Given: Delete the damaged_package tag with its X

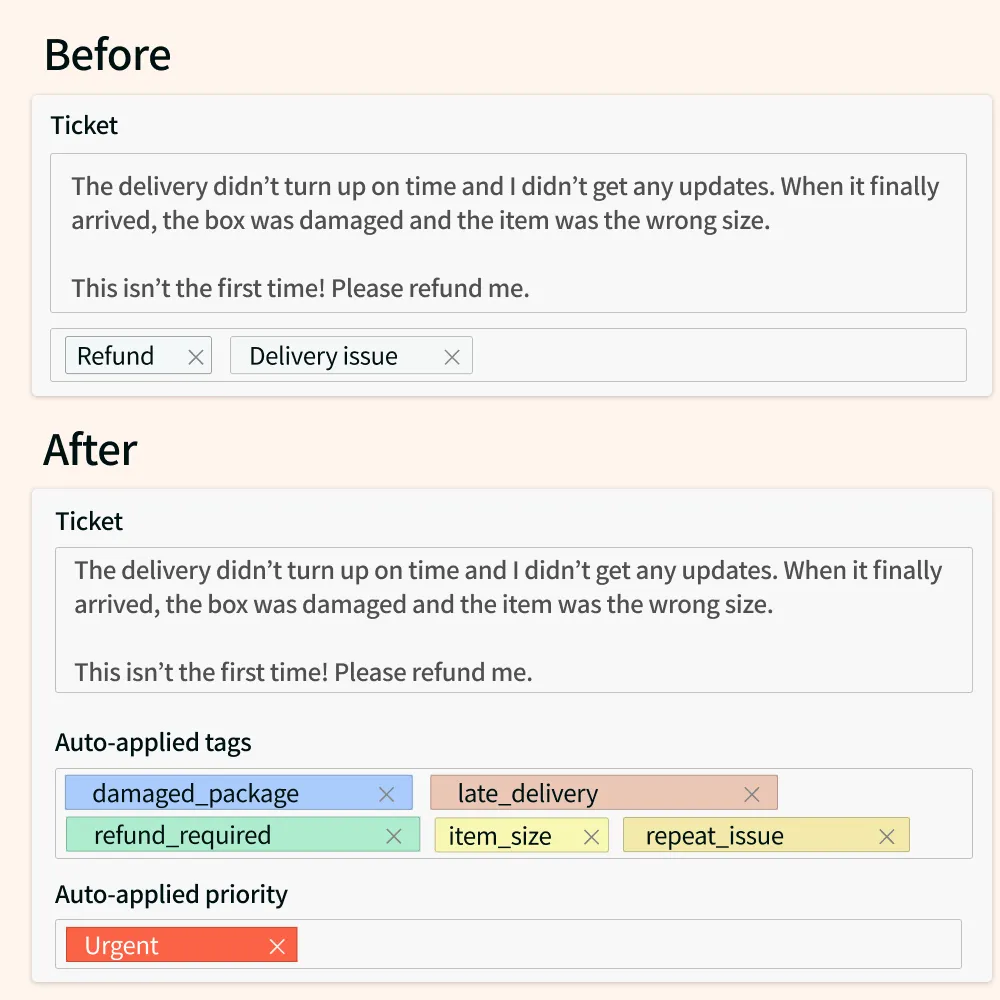Looking at the screenshot, I should (386, 795).
